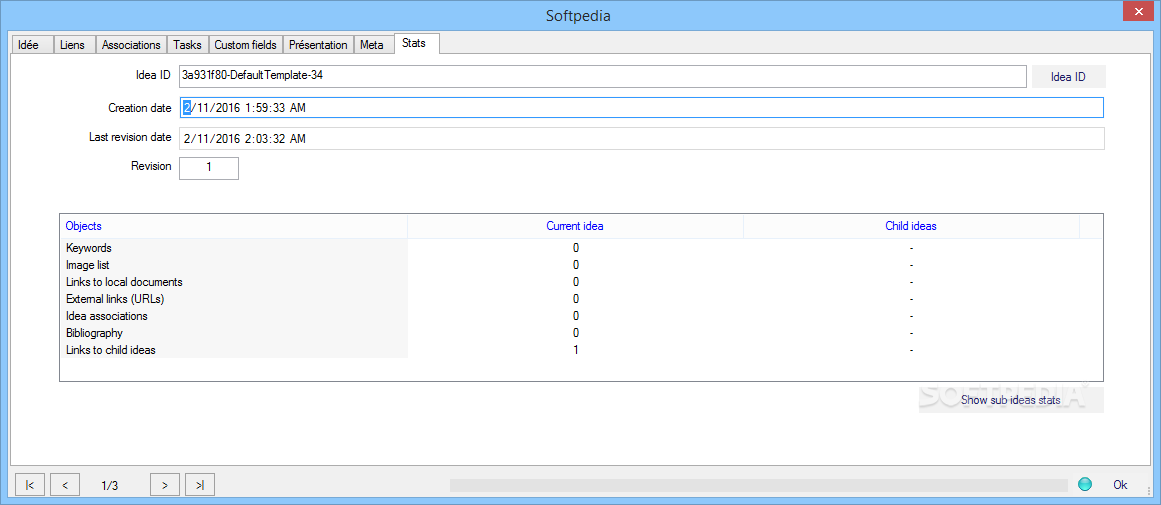Image resolution: width=1161 pixels, height=505 pixels.
Task: Open the Liens tab
Action: tap(74, 44)
